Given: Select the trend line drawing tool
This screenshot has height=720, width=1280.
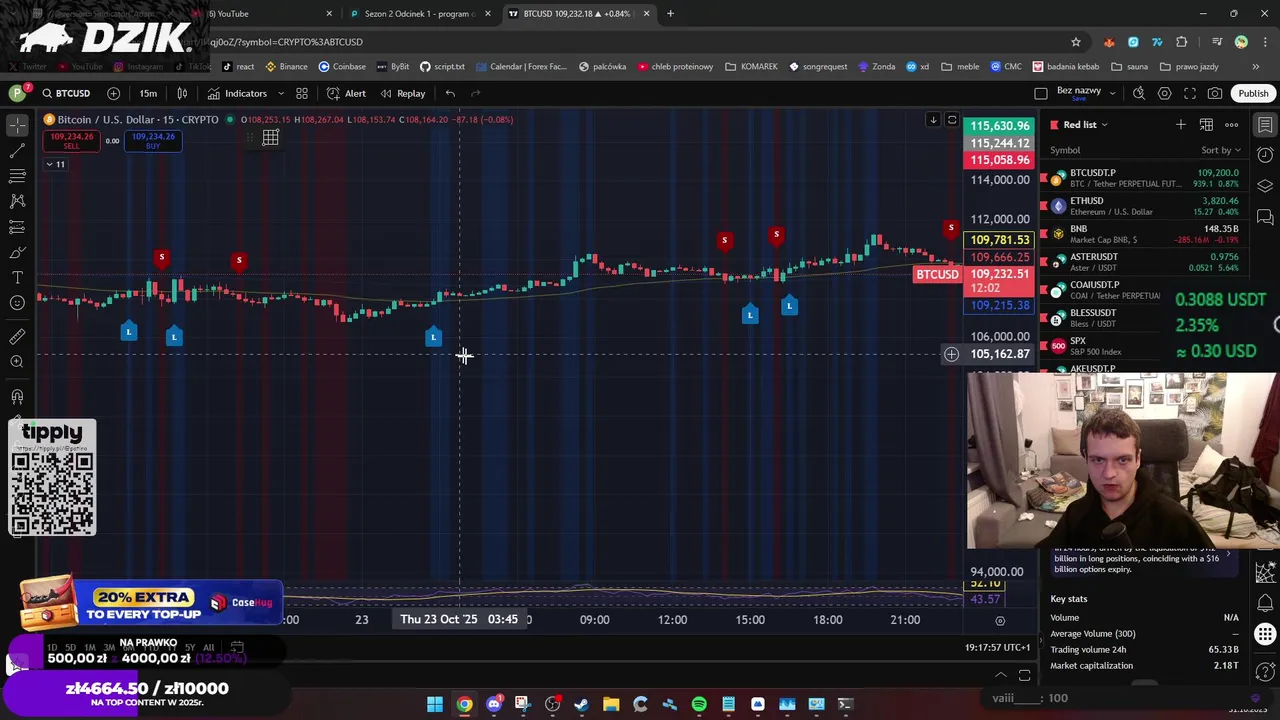Looking at the screenshot, I should pyautogui.click(x=17, y=150).
